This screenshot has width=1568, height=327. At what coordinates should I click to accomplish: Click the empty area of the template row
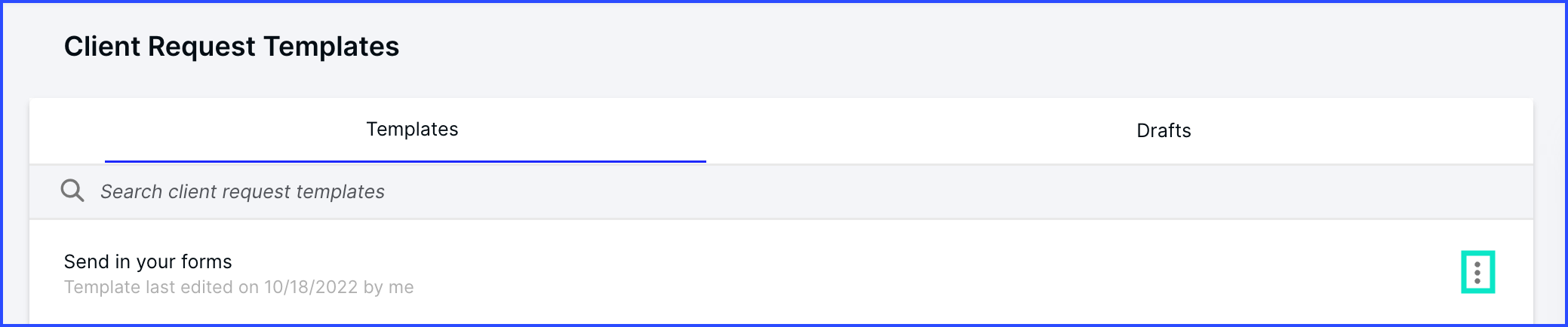905,273
